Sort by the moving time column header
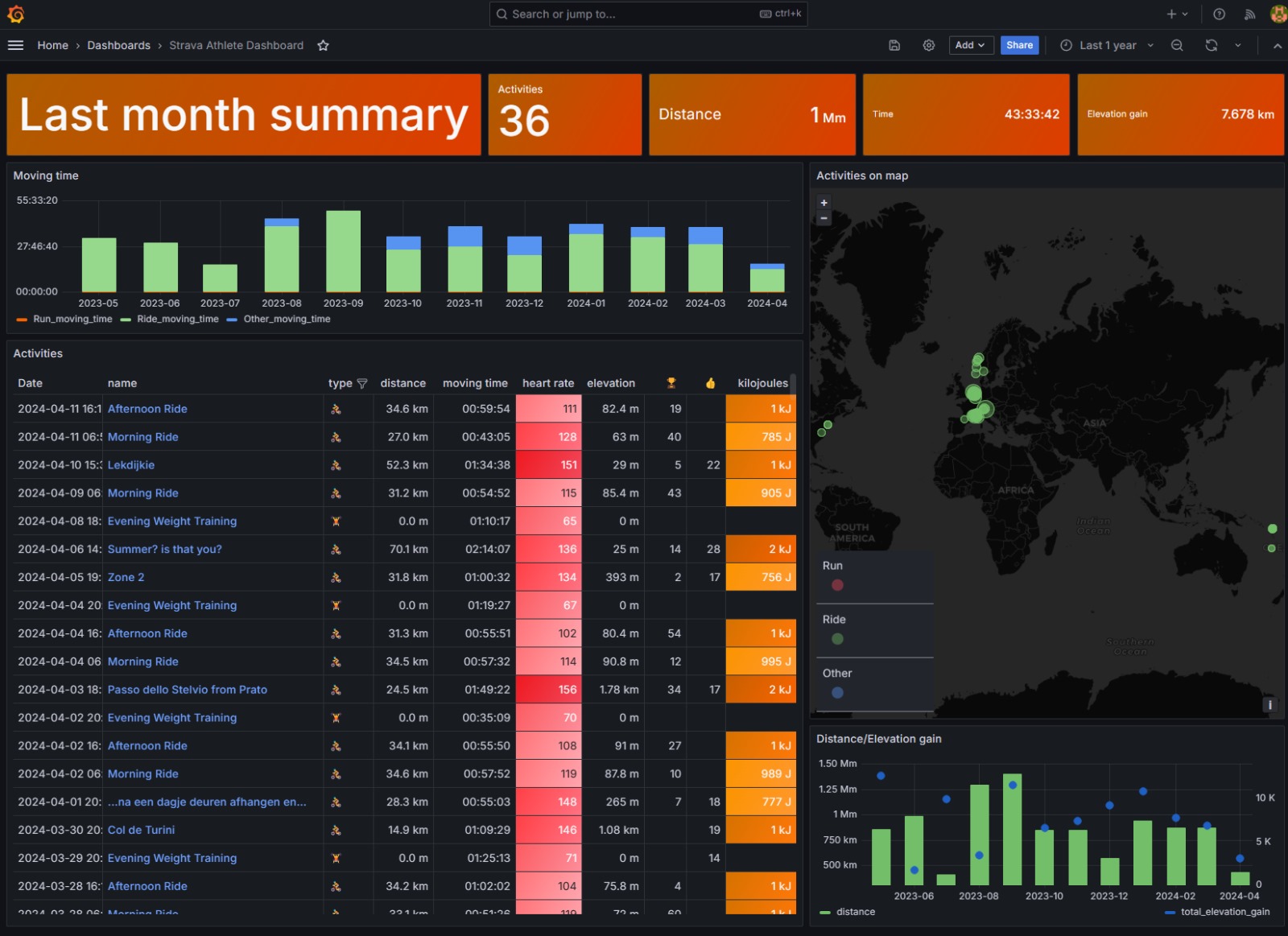Viewport: 1288px width, 936px height. tap(475, 383)
